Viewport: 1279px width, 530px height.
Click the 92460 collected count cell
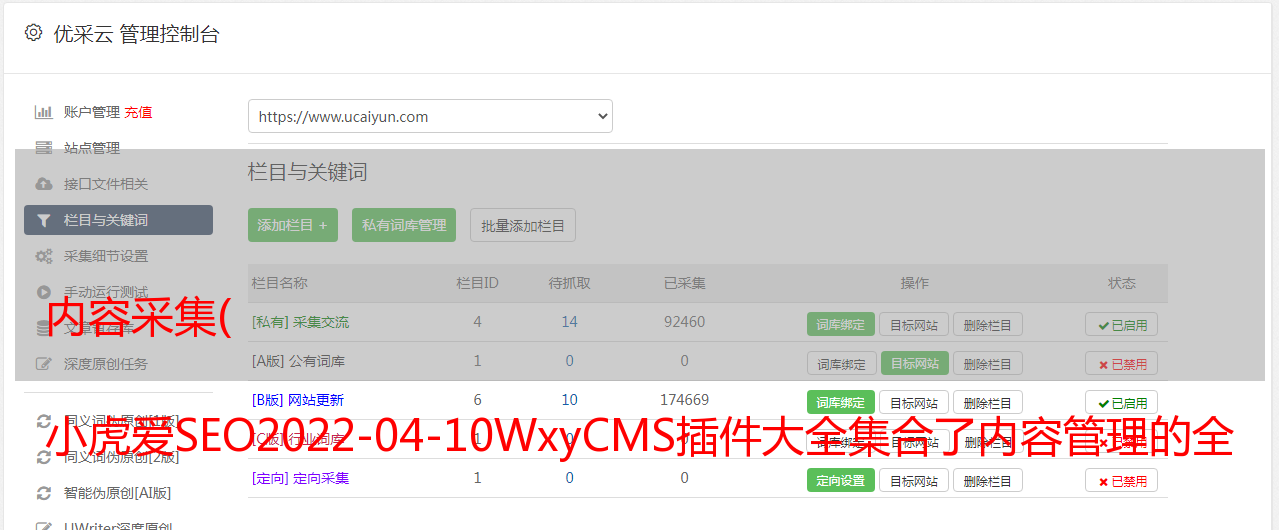pos(684,322)
